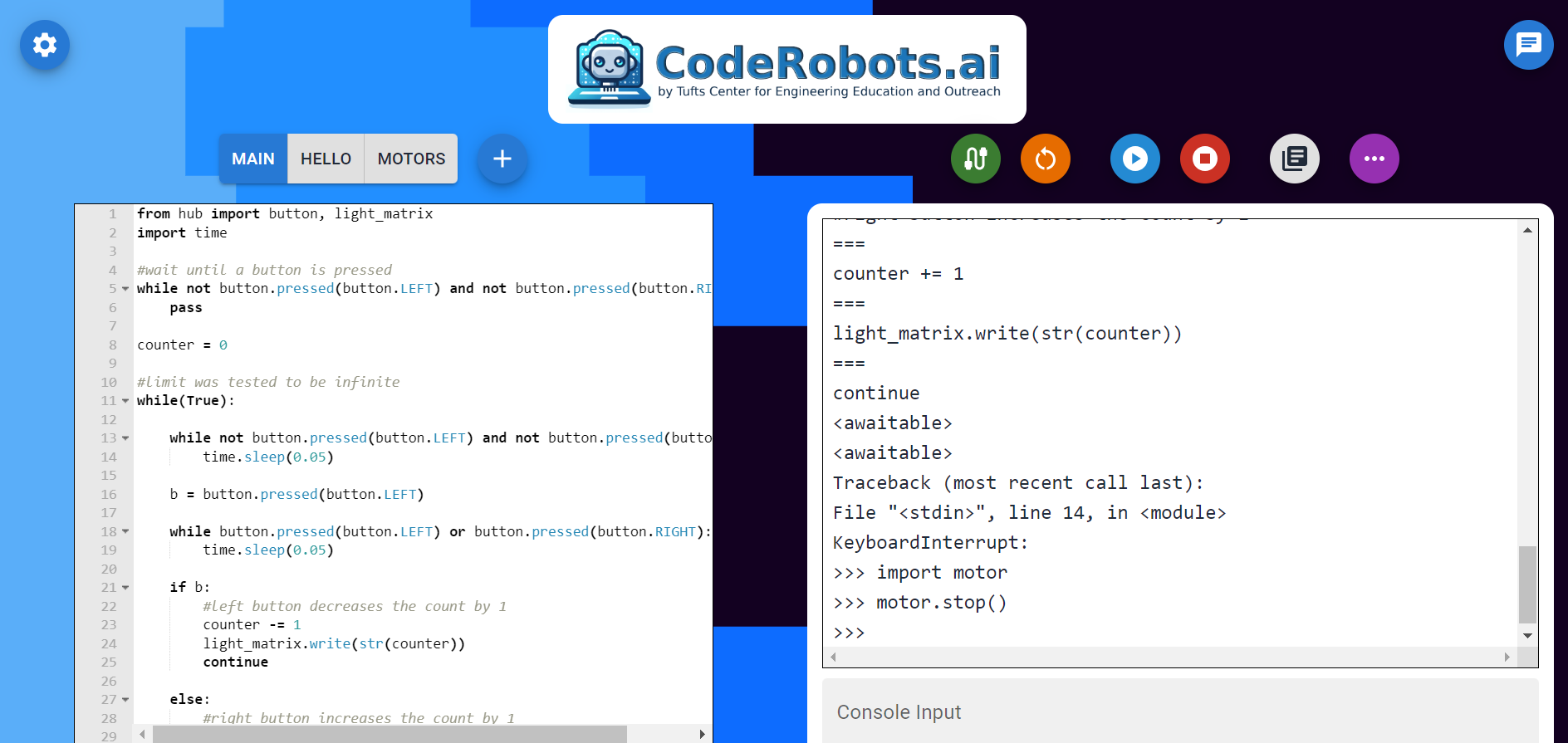Open the settings gear menu

(x=45, y=45)
